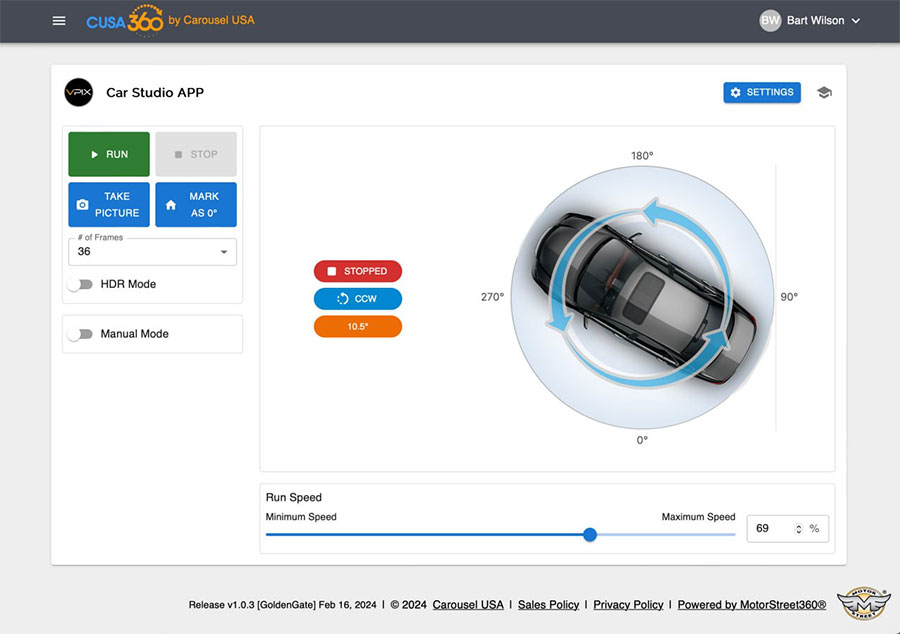Click the BW user avatar
This screenshot has height=634, width=900.
coord(769,21)
